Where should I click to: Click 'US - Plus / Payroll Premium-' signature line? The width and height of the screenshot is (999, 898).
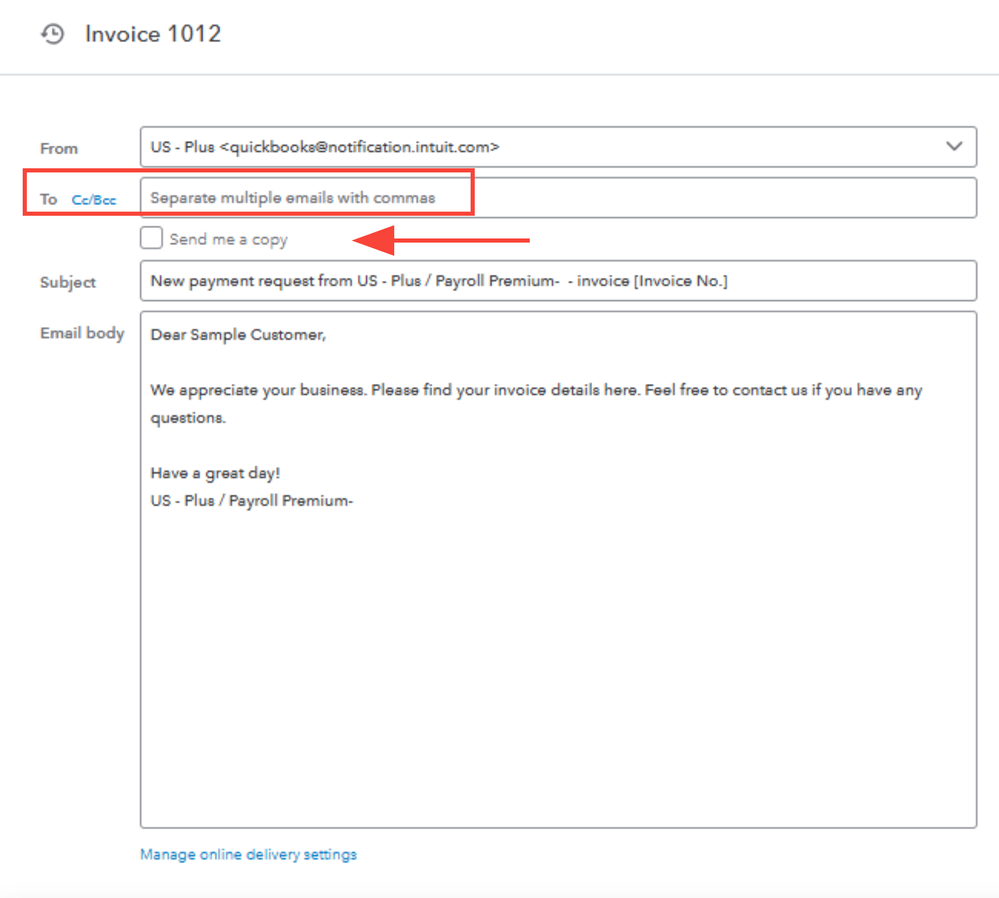tap(252, 501)
